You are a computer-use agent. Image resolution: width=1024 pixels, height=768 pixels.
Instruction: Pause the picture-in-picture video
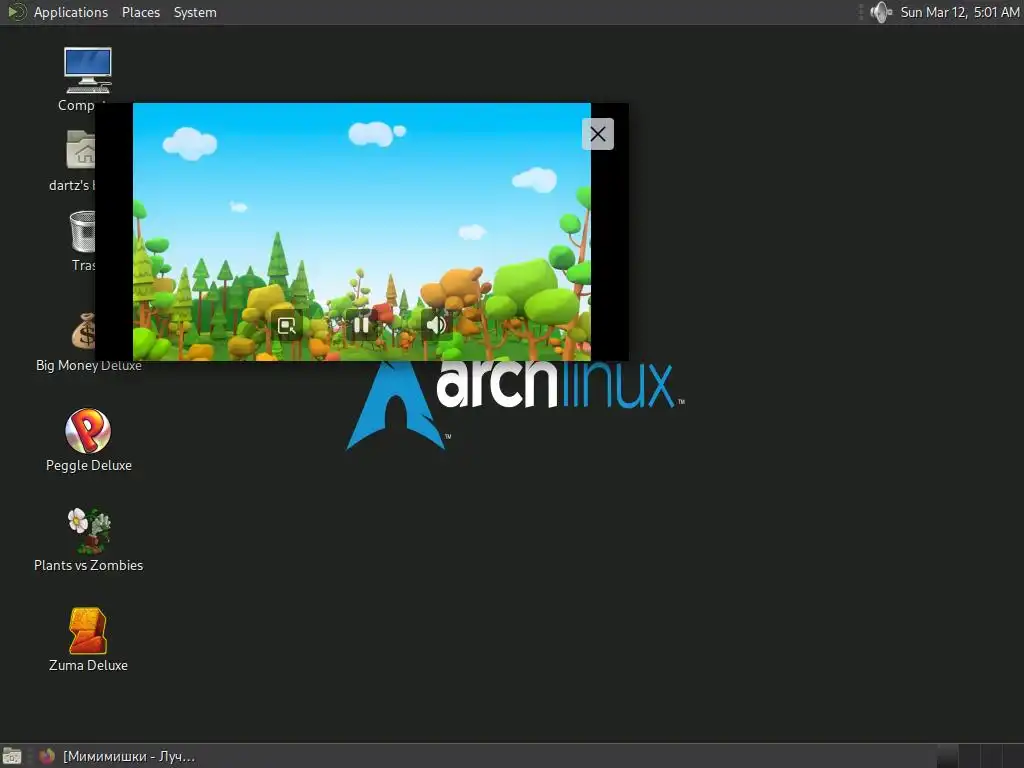(361, 325)
